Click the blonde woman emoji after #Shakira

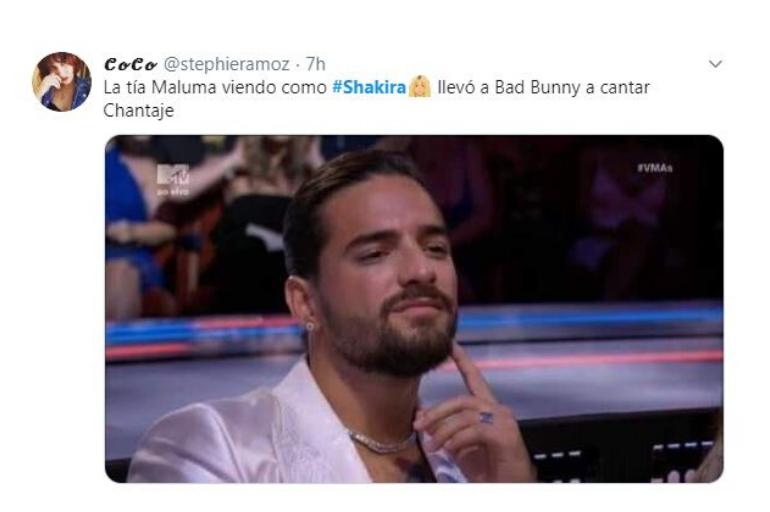(420, 87)
